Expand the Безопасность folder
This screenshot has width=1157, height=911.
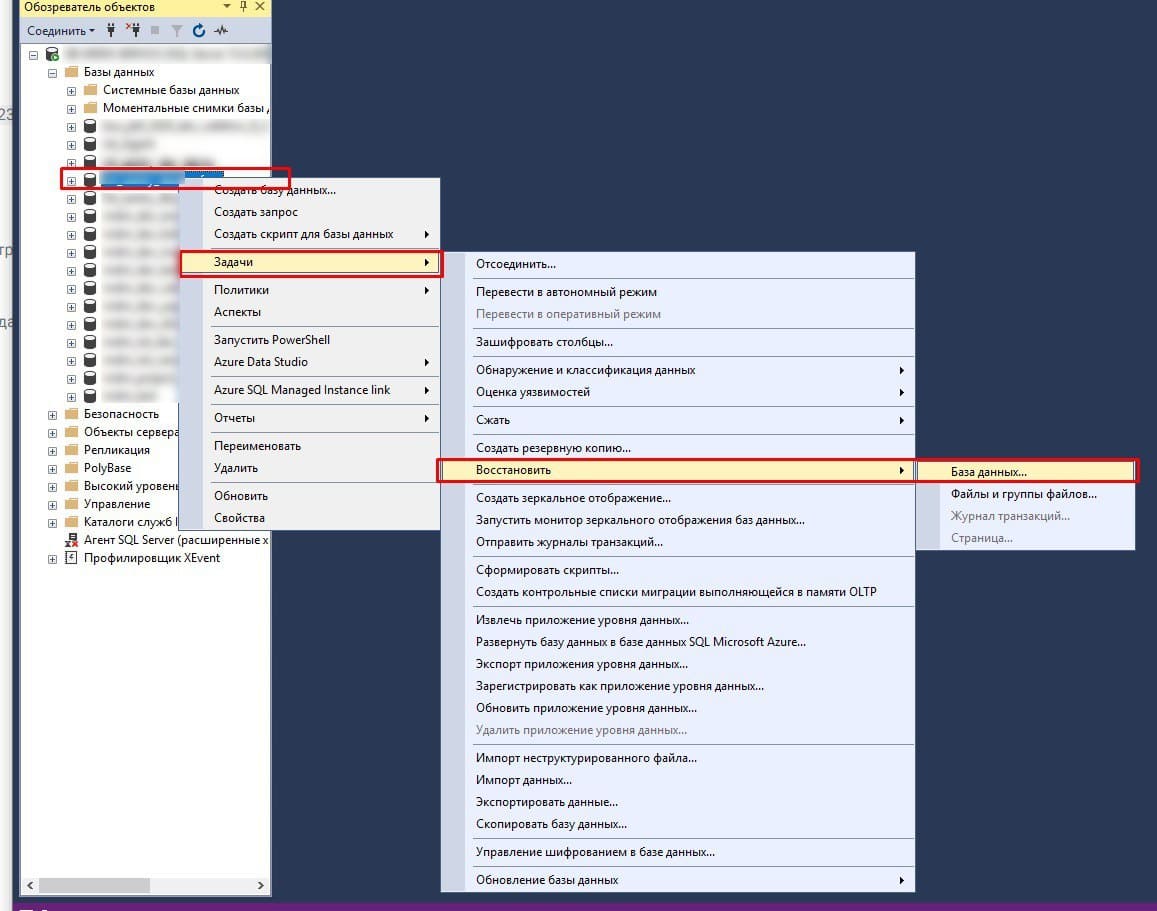click(x=53, y=414)
